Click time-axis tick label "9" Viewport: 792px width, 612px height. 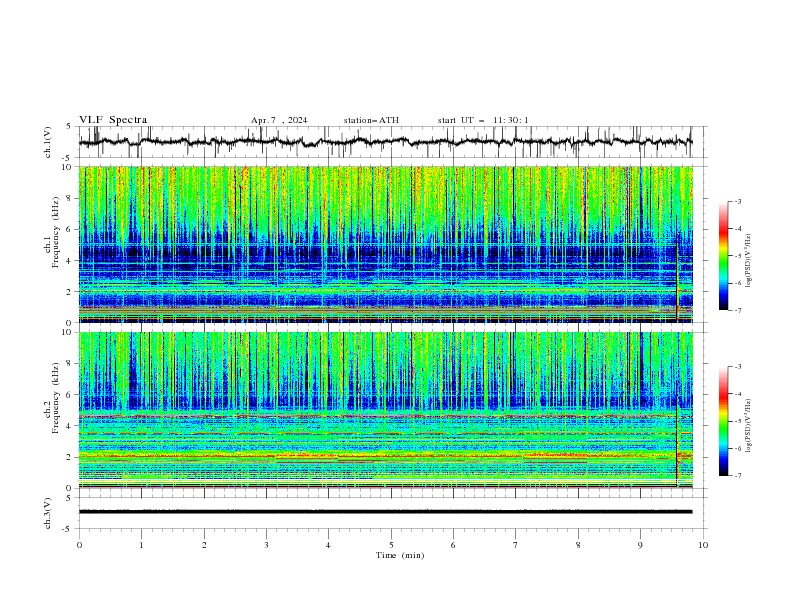click(640, 545)
